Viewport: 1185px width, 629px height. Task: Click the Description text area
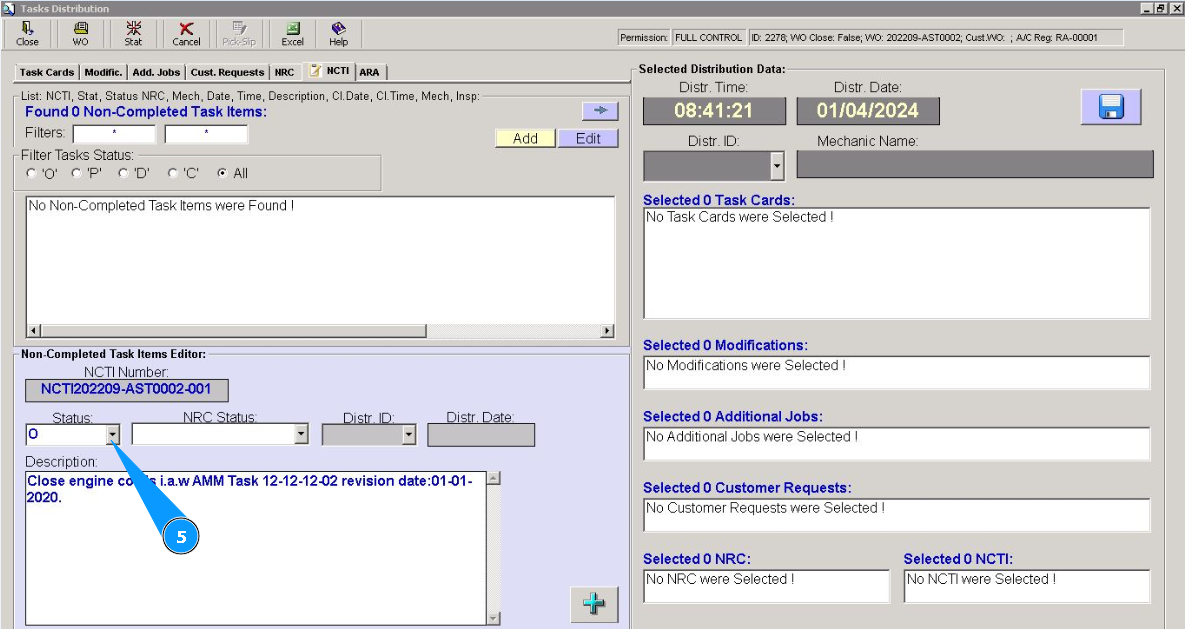(x=256, y=548)
